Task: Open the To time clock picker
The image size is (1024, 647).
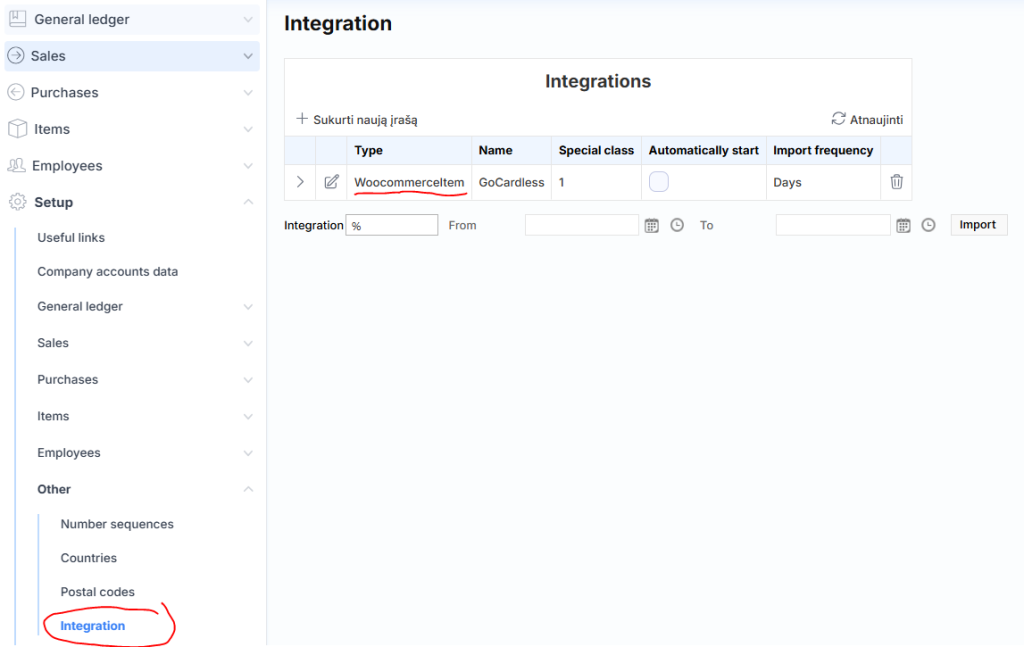Action: pyautogui.click(x=928, y=226)
